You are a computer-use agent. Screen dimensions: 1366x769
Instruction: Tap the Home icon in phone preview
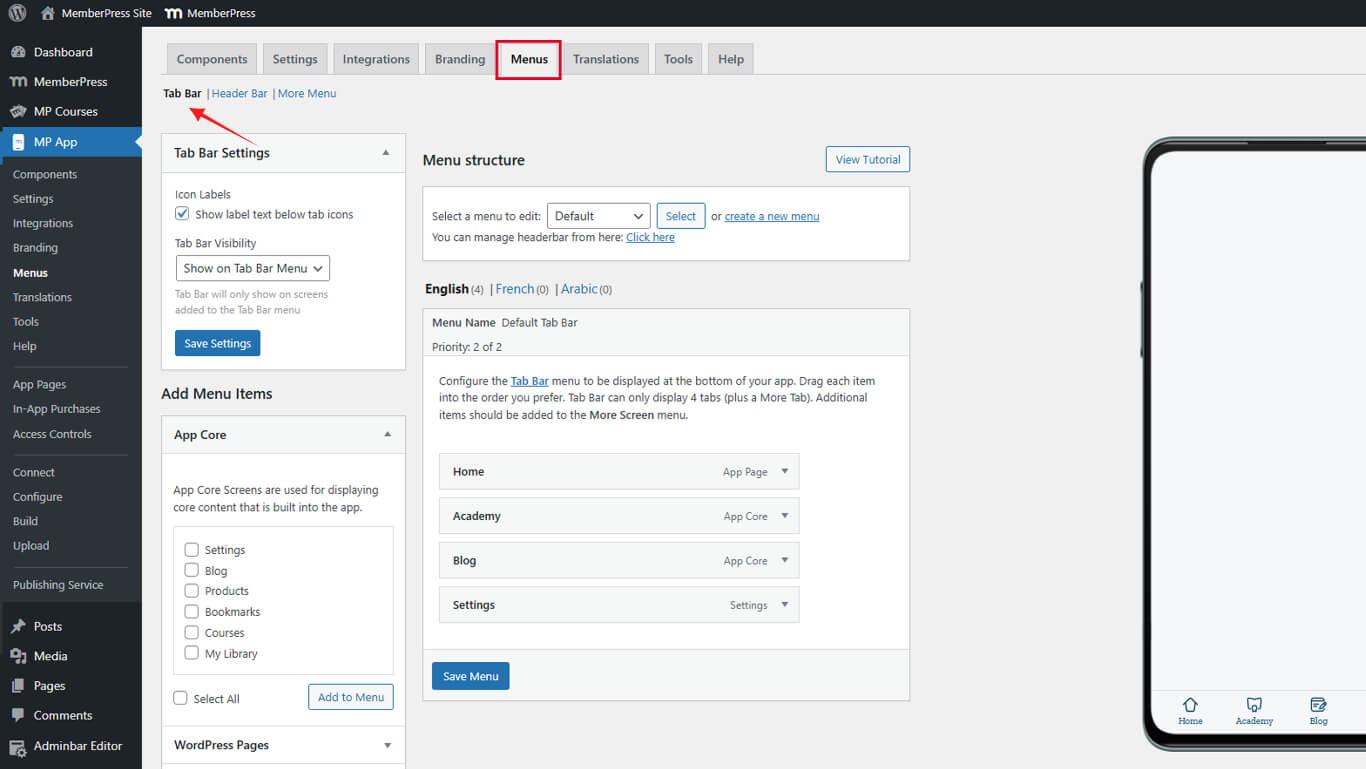(1190, 705)
